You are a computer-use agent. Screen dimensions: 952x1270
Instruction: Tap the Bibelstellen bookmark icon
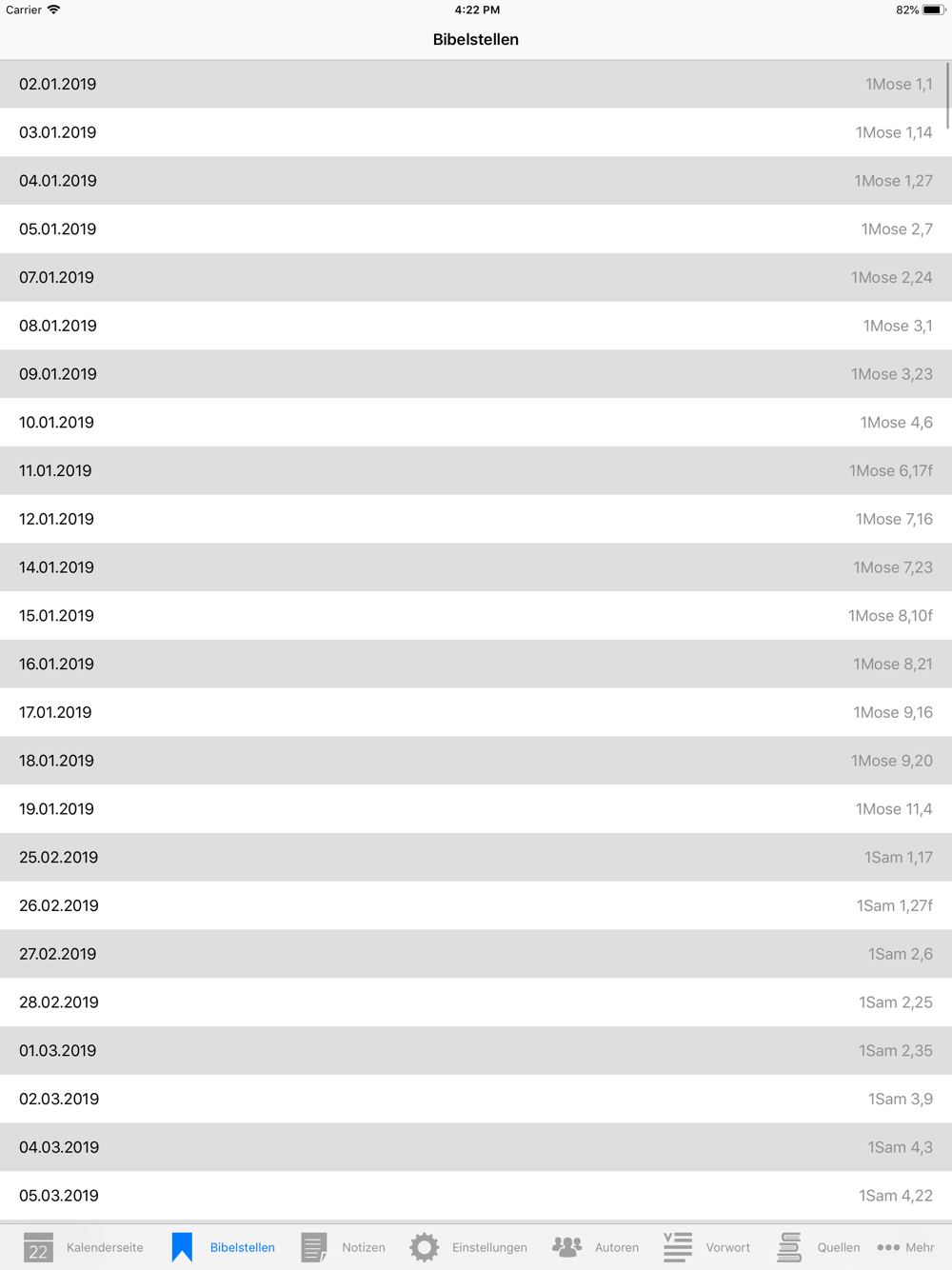182,1247
